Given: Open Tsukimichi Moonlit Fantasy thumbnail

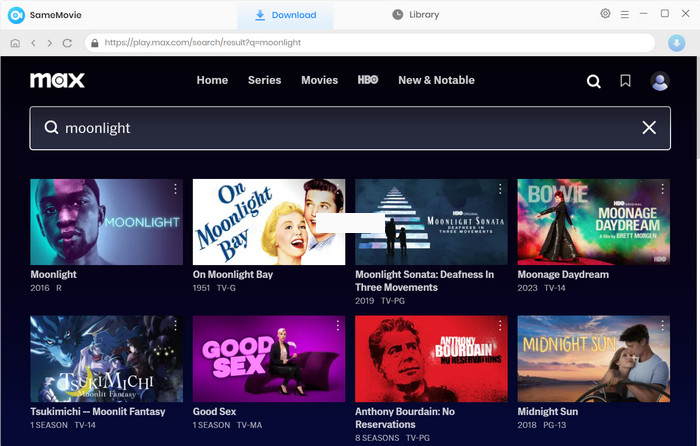Looking at the screenshot, I should point(107,359).
